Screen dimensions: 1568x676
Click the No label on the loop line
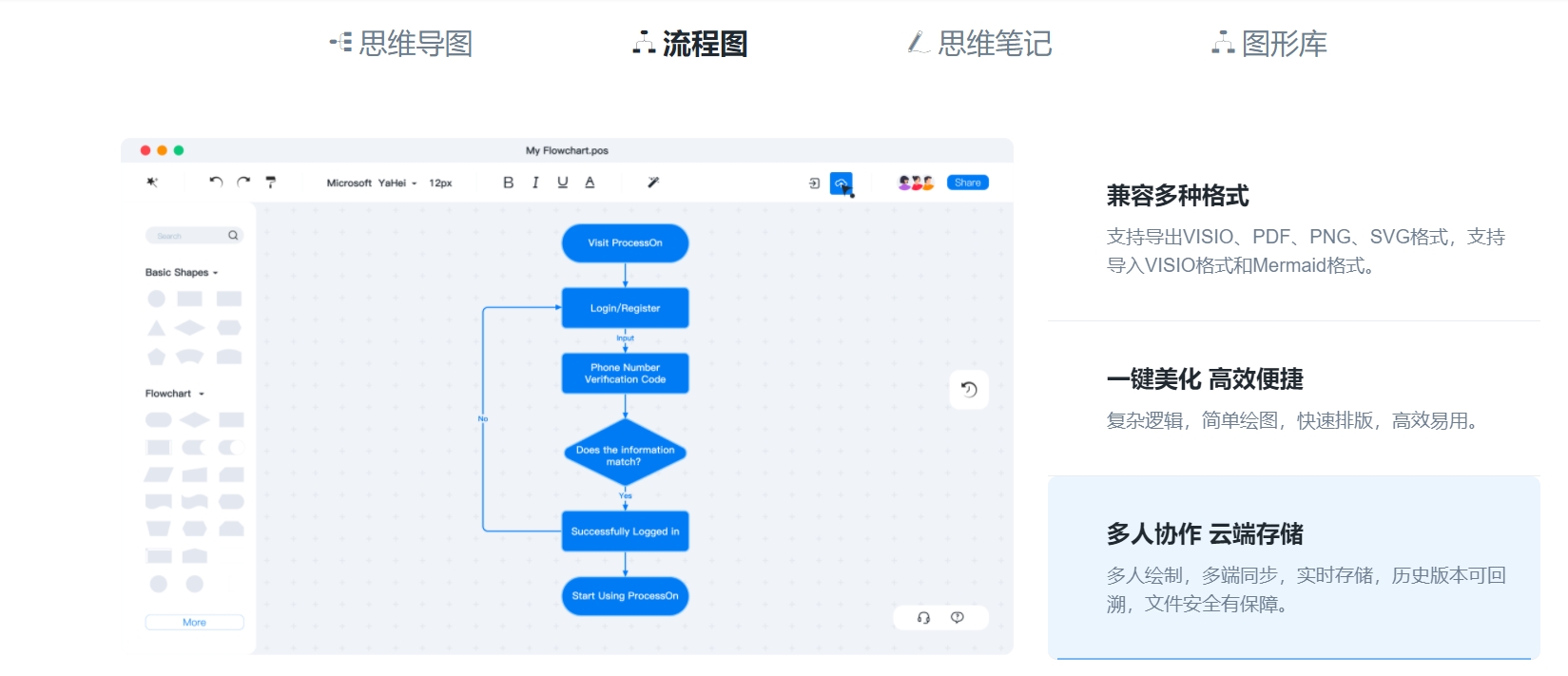pos(483,418)
